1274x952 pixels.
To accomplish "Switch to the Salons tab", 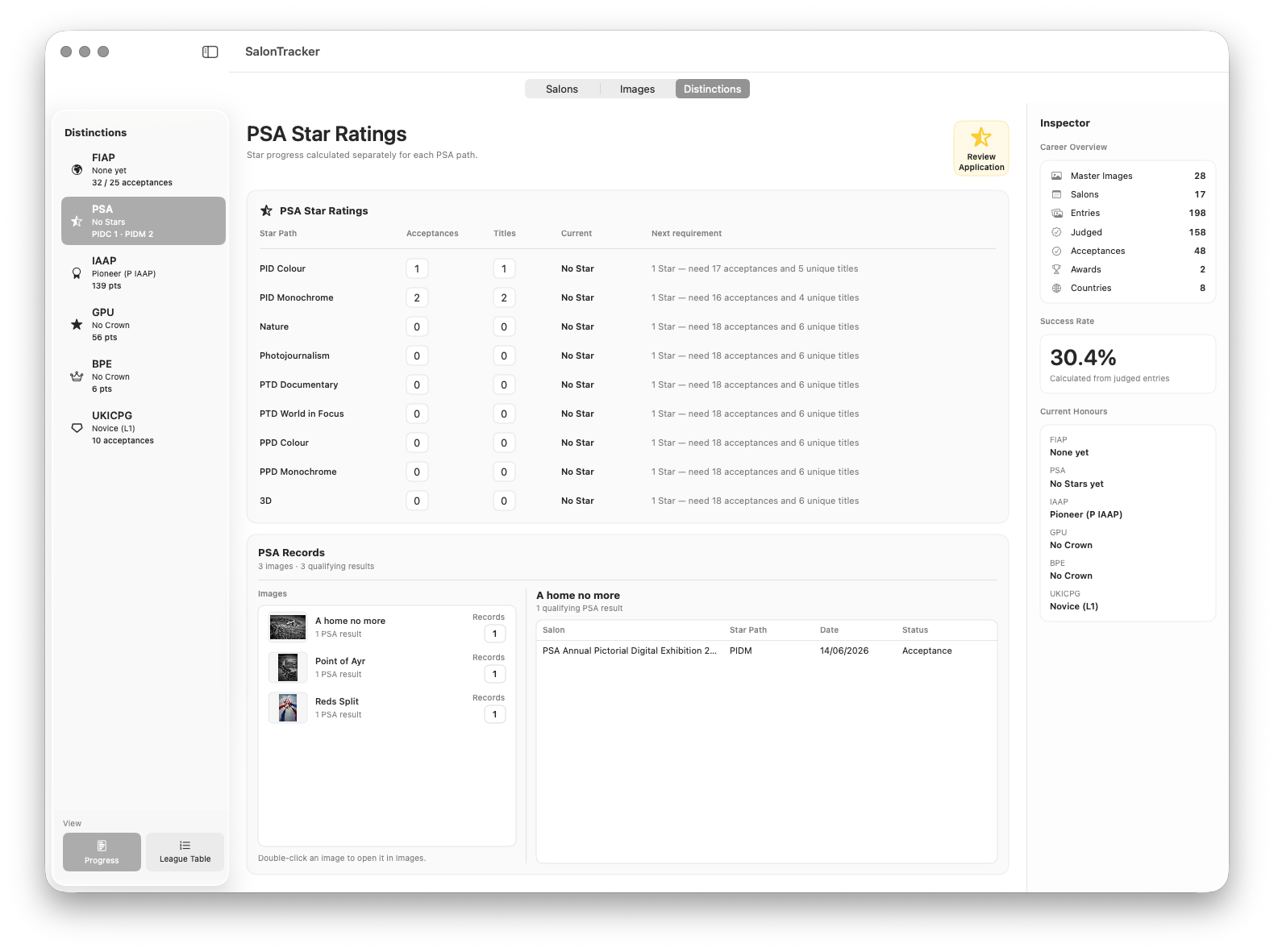I will pyautogui.click(x=562, y=89).
